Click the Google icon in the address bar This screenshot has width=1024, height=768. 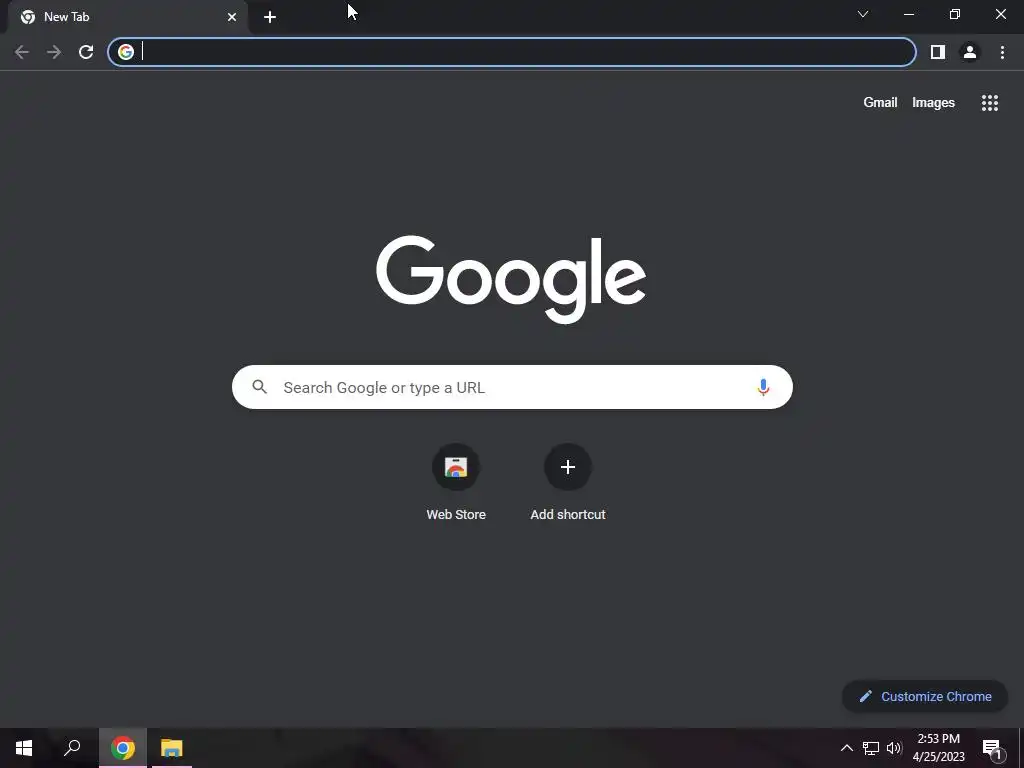pyautogui.click(x=126, y=52)
